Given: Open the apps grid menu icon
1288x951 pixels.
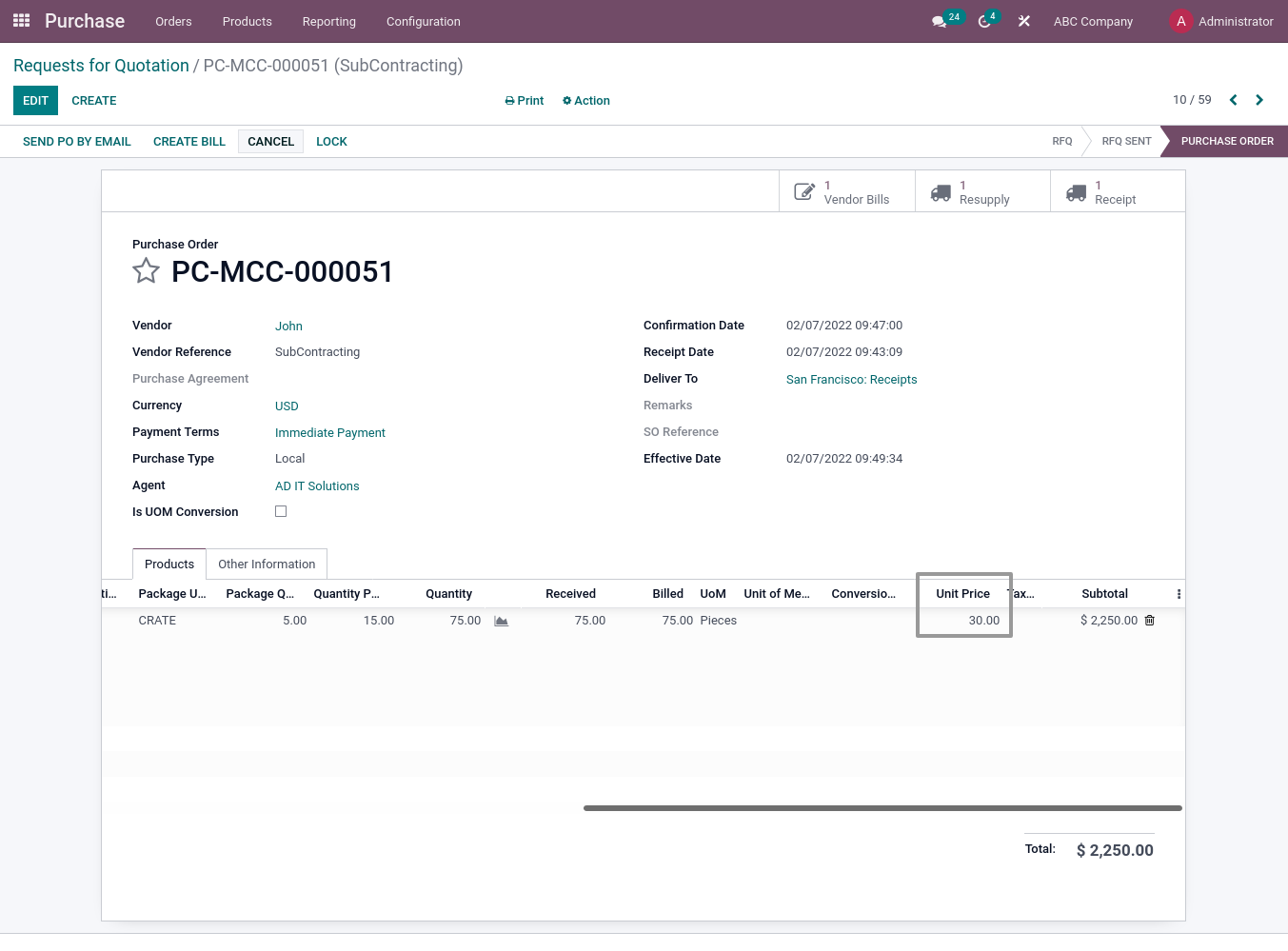Looking at the screenshot, I should pyautogui.click(x=20, y=20).
